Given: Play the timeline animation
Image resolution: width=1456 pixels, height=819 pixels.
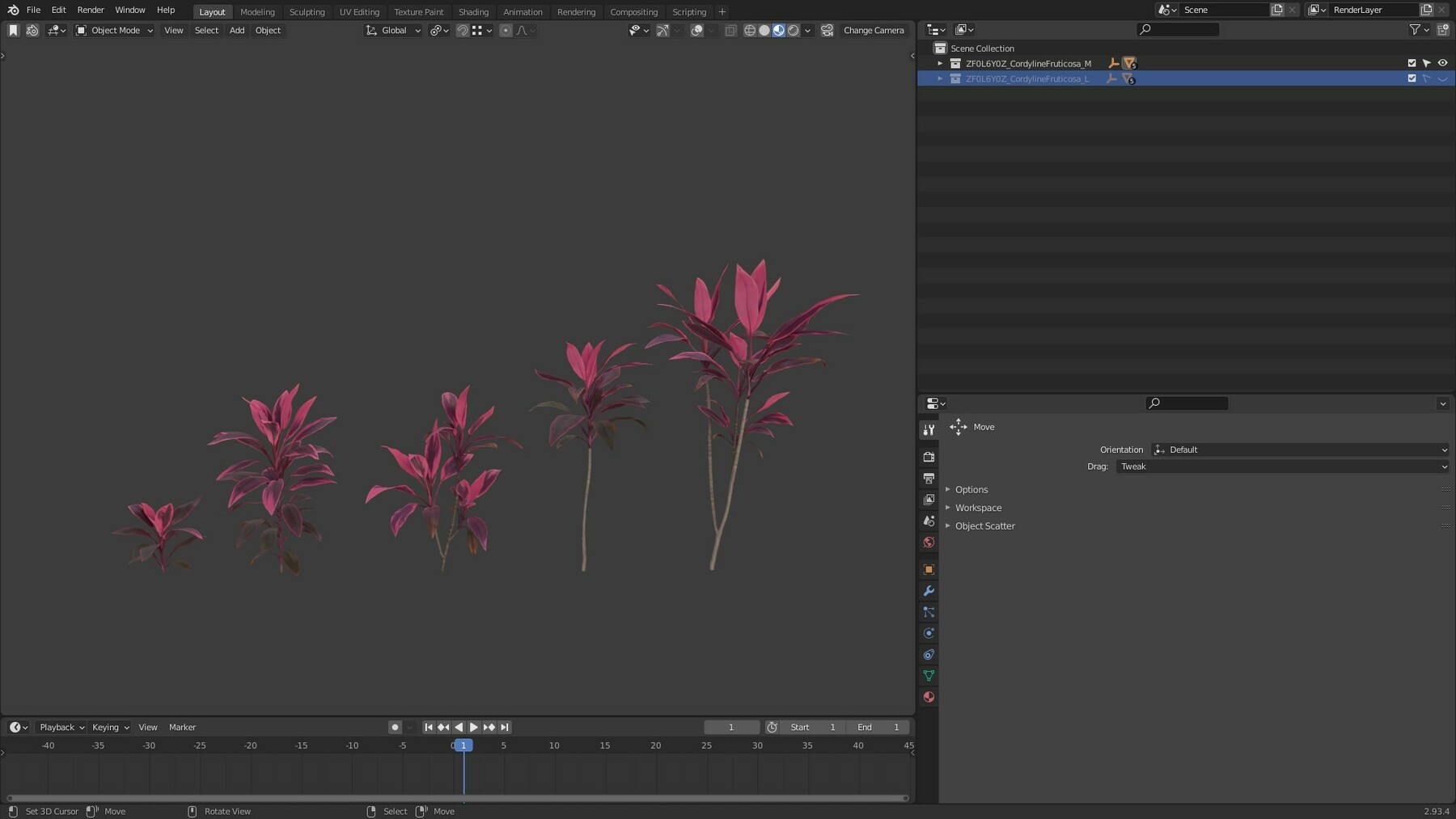Looking at the screenshot, I should (x=474, y=727).
